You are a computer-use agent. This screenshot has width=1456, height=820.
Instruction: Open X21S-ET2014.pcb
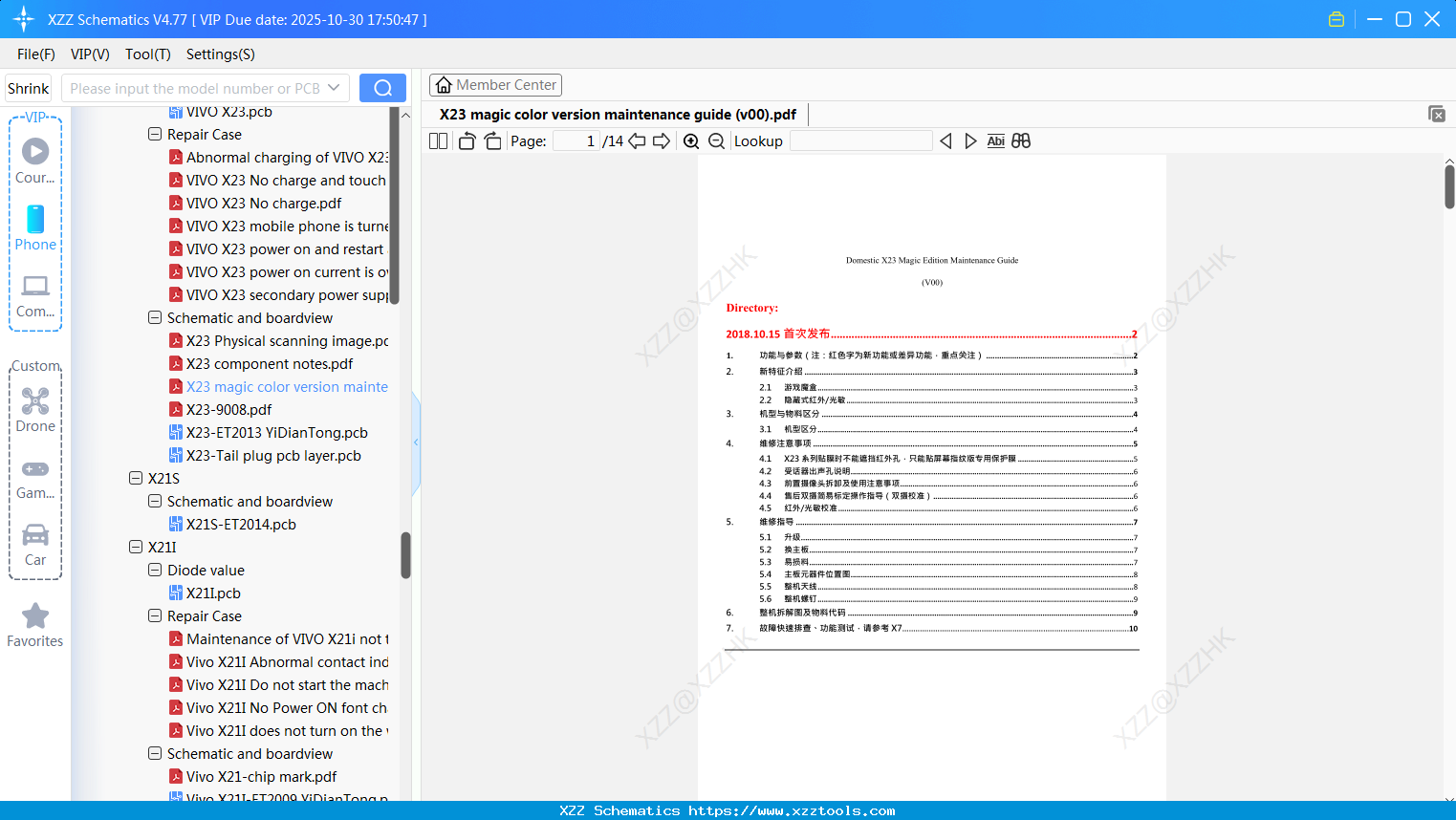click(232, 525)
